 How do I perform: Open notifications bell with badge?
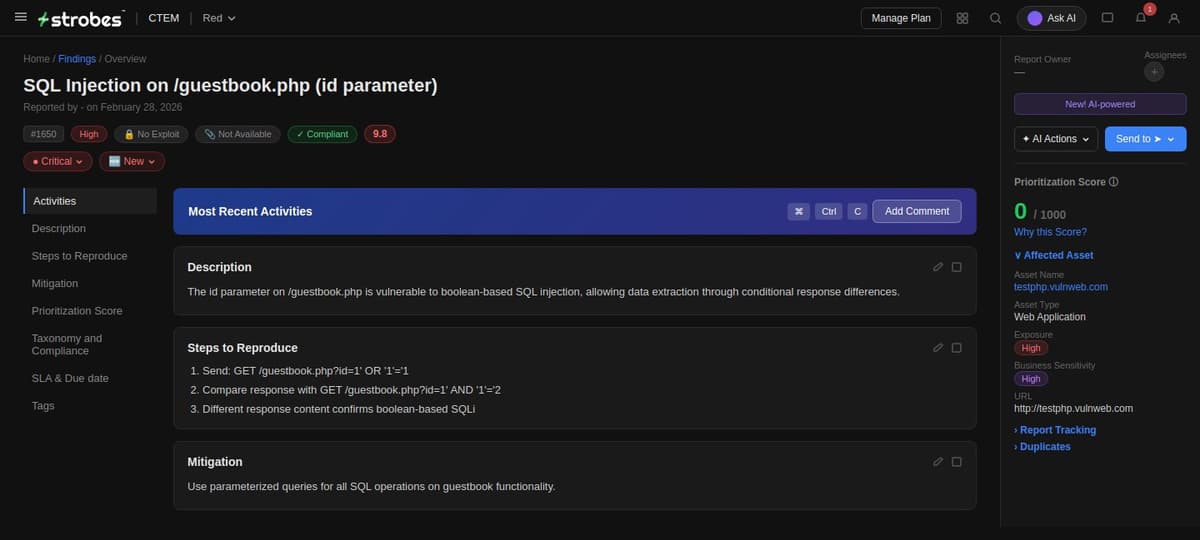(1141, 18)
